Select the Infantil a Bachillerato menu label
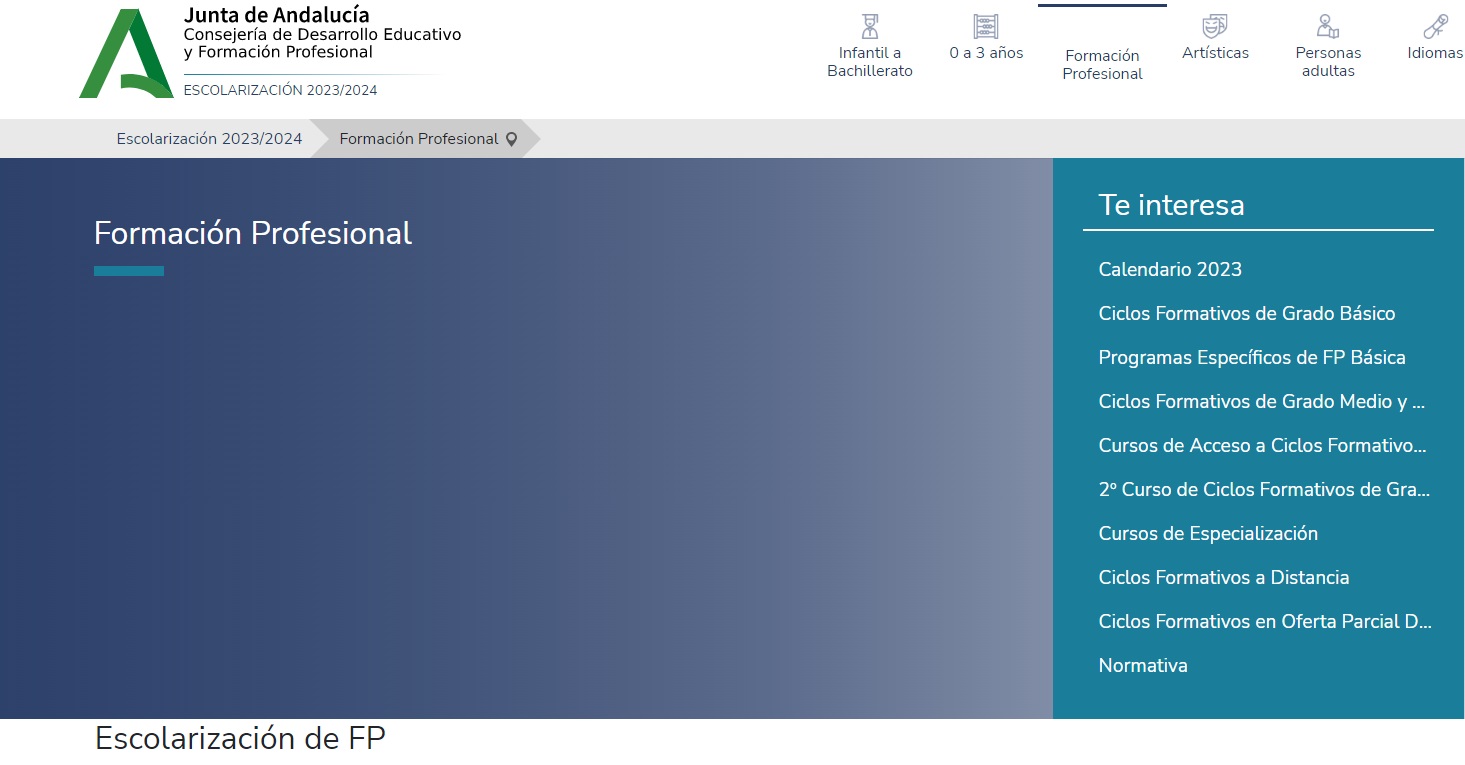Image resolution: width=1465 pixels, height=765 pixels. coord(870,62)
